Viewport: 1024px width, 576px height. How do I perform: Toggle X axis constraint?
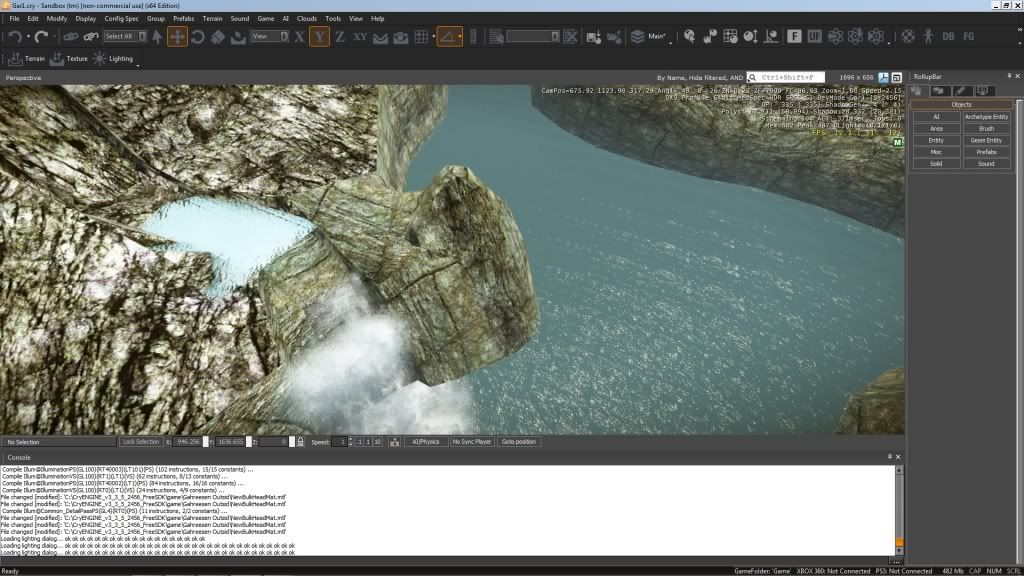299,37
